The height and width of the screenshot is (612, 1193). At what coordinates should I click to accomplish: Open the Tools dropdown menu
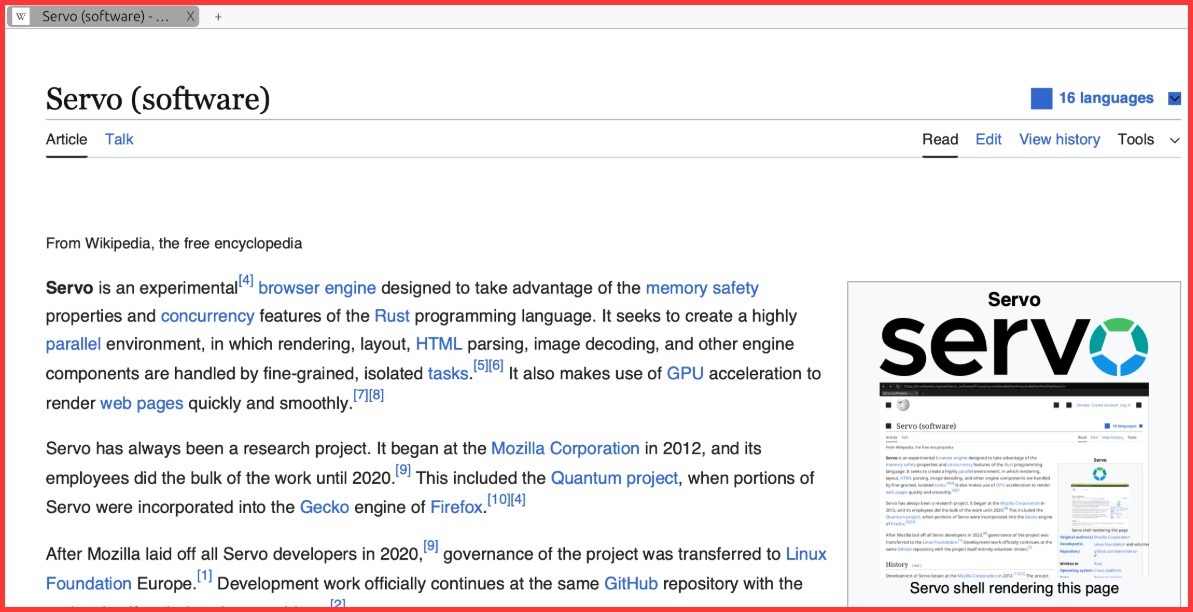coord(1136,139)
